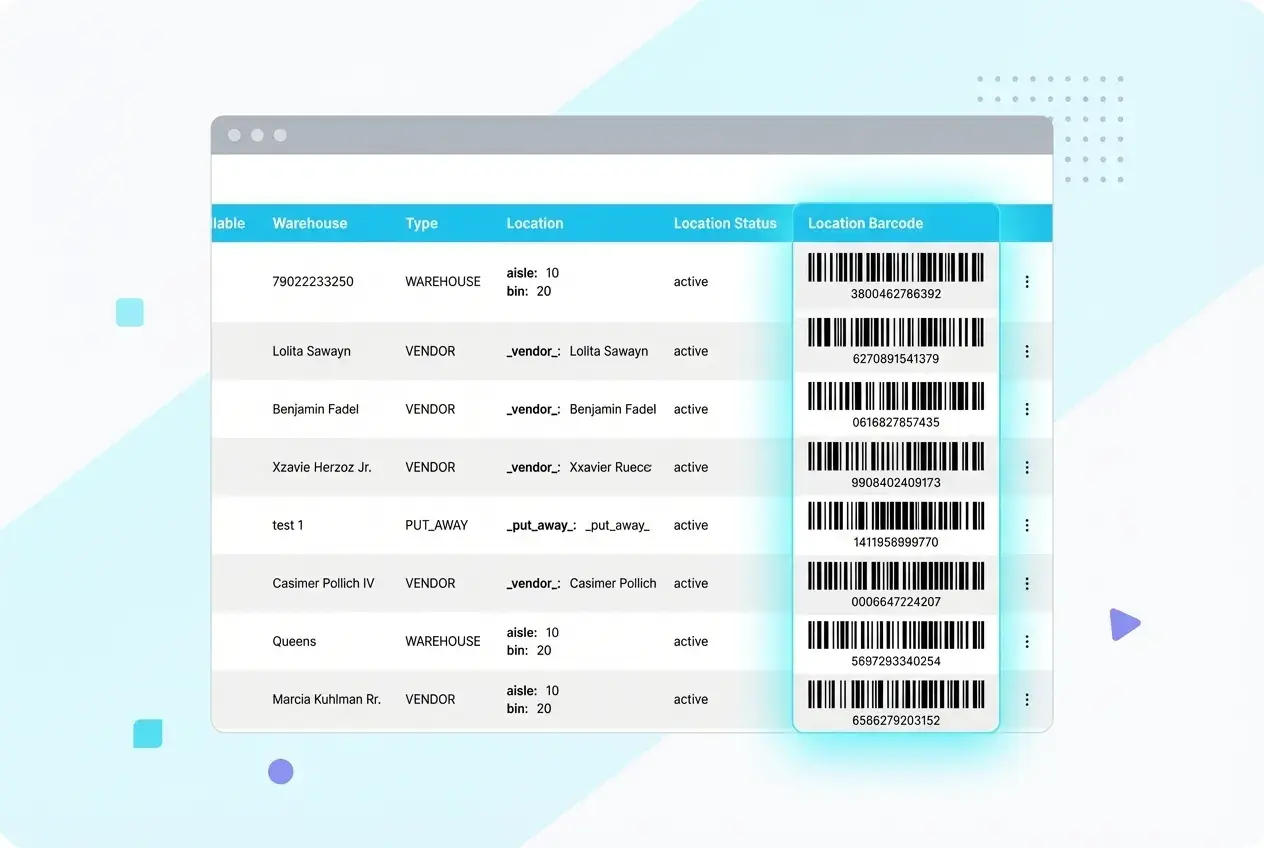Open the actions menu for Lolita Sawayn
The image size is (1264, 848).
tap(1027, 351)
